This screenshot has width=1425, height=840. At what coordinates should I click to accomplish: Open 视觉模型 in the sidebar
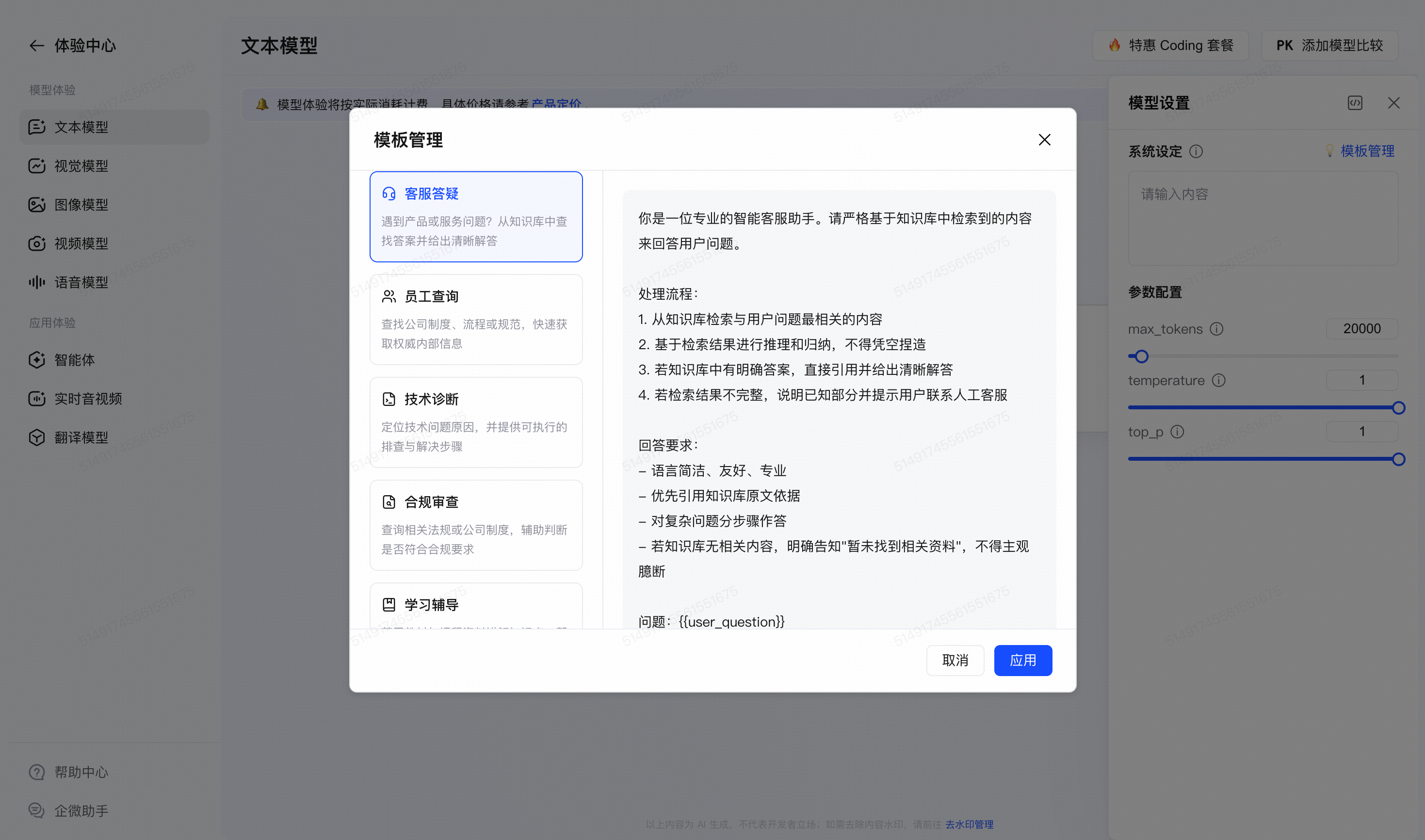81,166
